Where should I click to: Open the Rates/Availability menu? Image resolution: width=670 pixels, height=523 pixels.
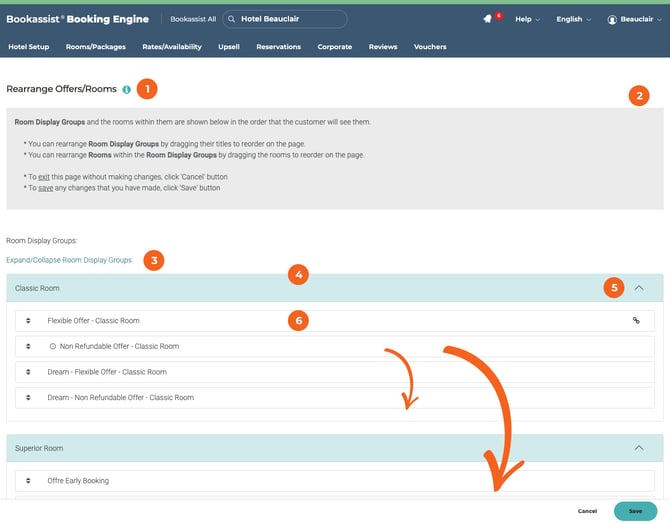click(171, 47)
